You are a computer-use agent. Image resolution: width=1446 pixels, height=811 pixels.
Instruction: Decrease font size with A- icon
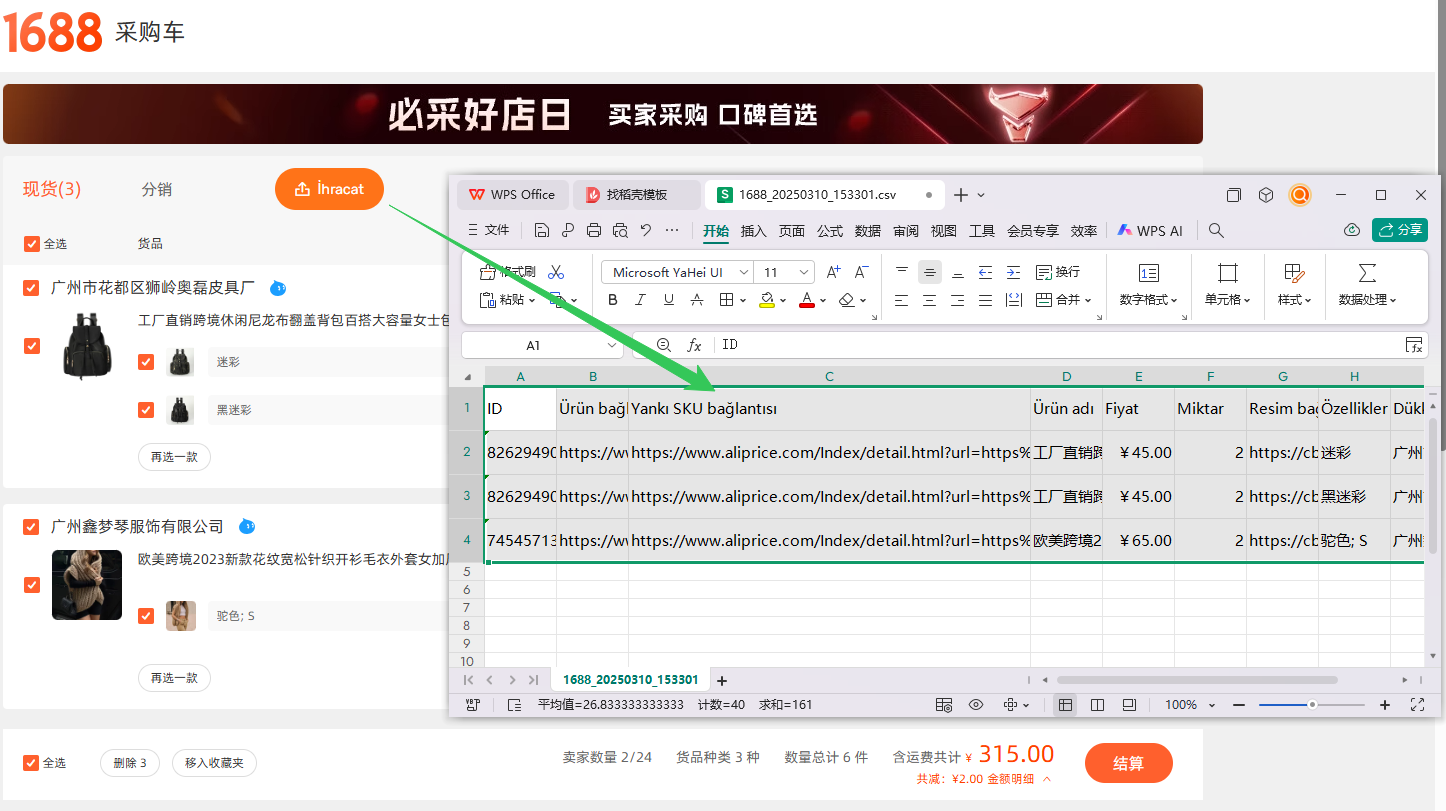[x=861, y=272]
